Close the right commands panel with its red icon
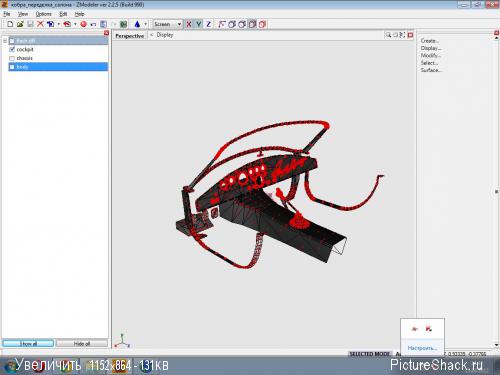 coord(497,33)
